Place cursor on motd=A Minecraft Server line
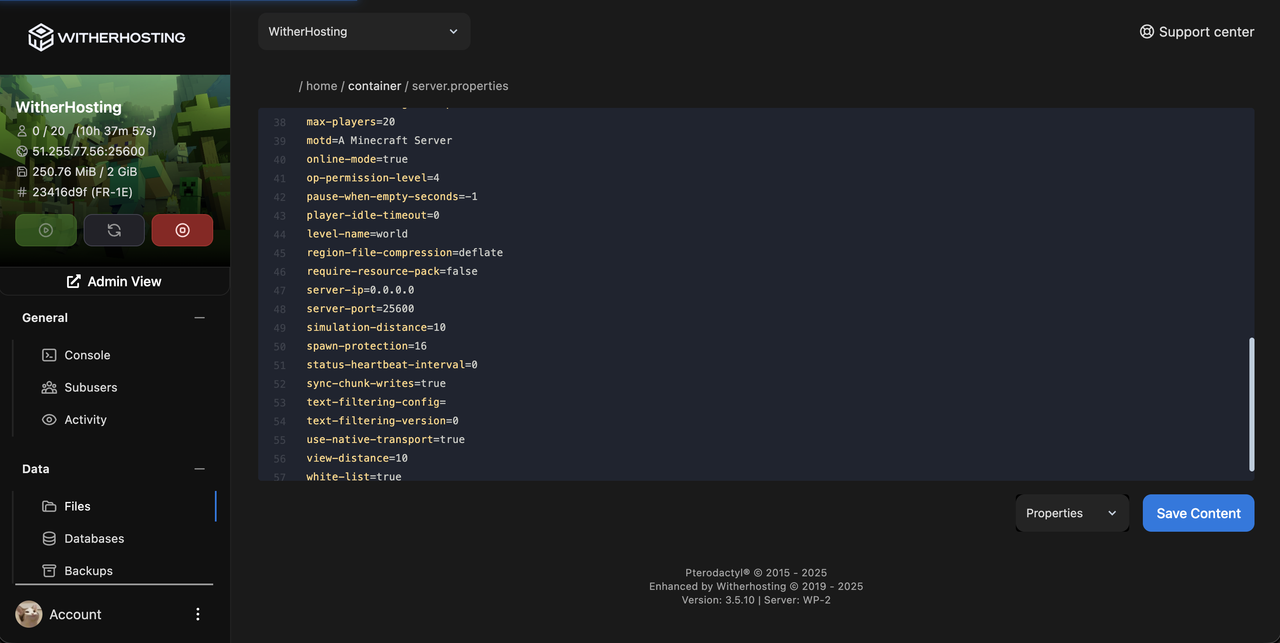 pos(379,140)
